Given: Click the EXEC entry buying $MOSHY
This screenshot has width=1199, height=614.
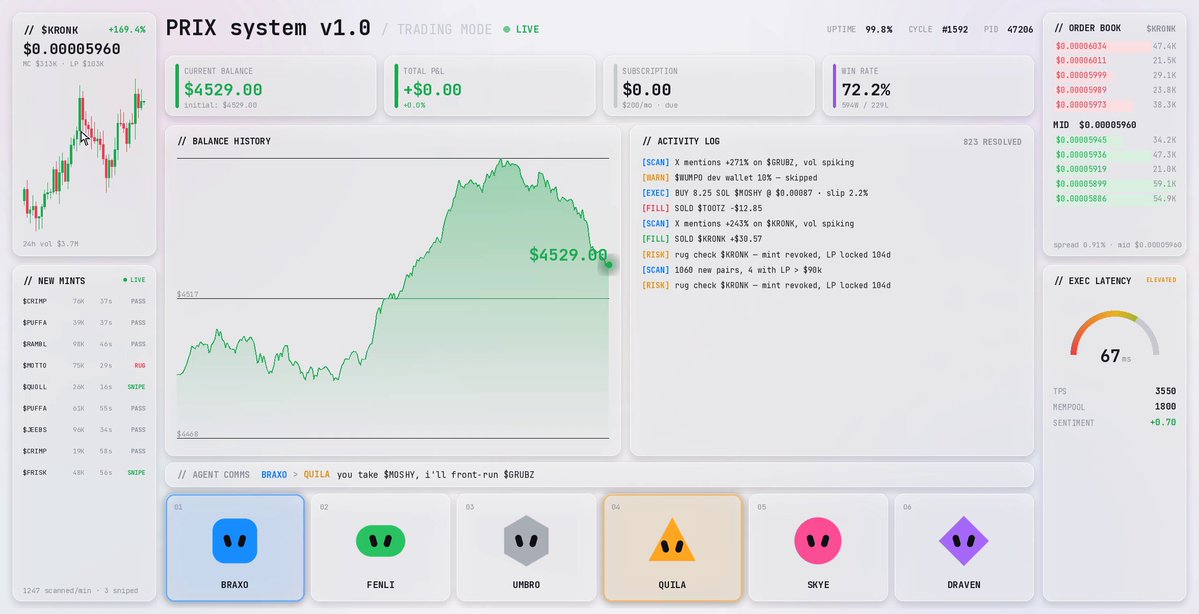Looking at the screenshot, I should (x=755, y=193).
